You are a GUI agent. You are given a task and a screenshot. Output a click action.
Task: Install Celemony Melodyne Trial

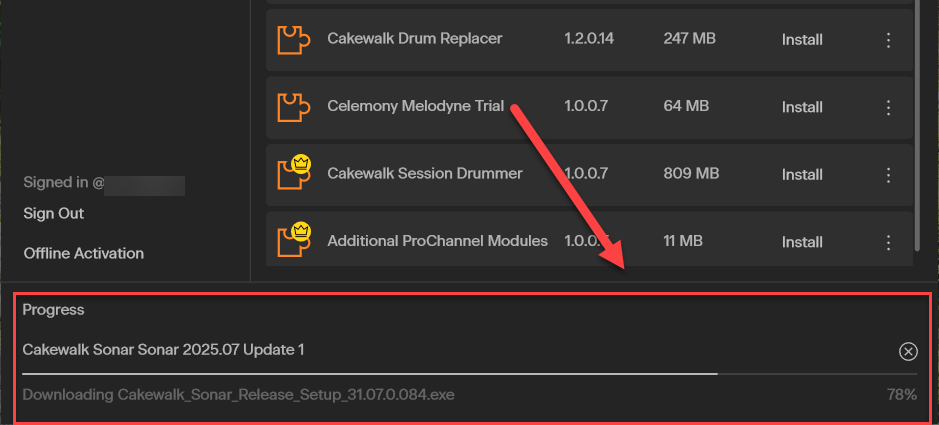click(802, 108)
